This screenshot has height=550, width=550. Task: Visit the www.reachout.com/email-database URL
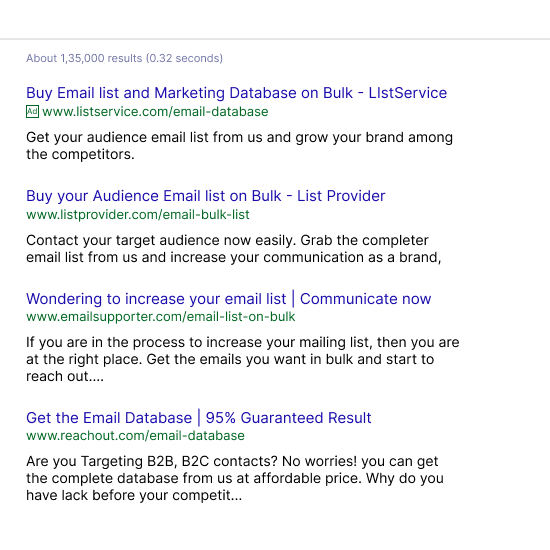click(135, 435)
